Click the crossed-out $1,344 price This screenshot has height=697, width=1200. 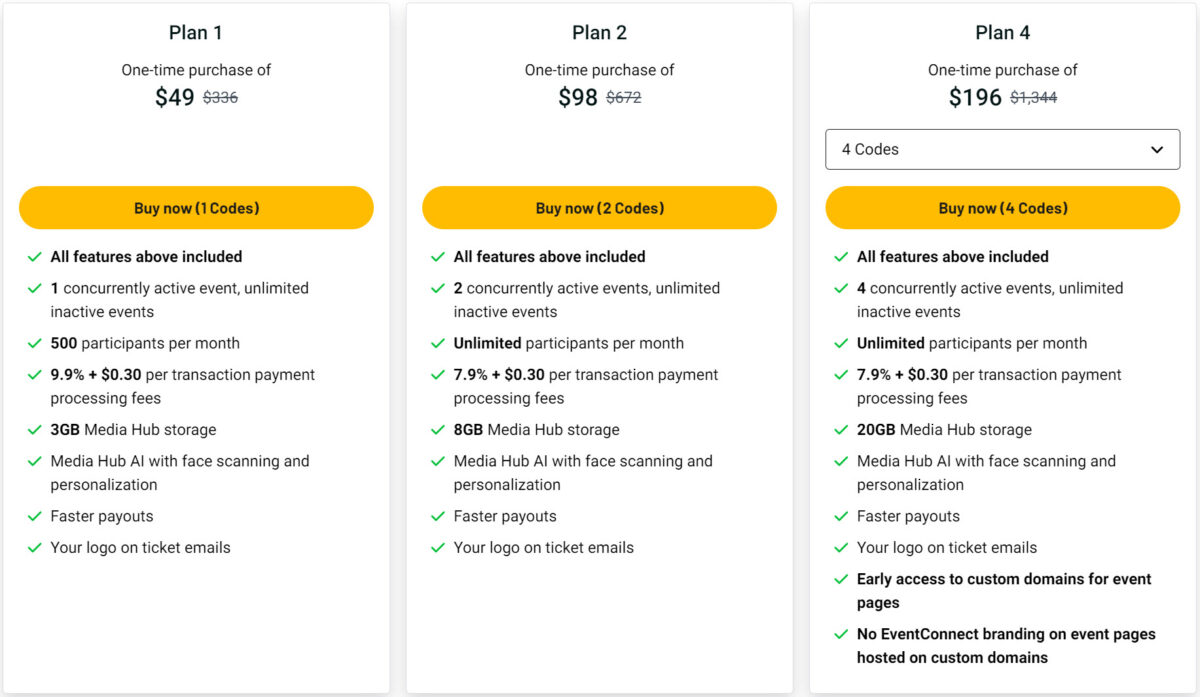coord(1035,97)
